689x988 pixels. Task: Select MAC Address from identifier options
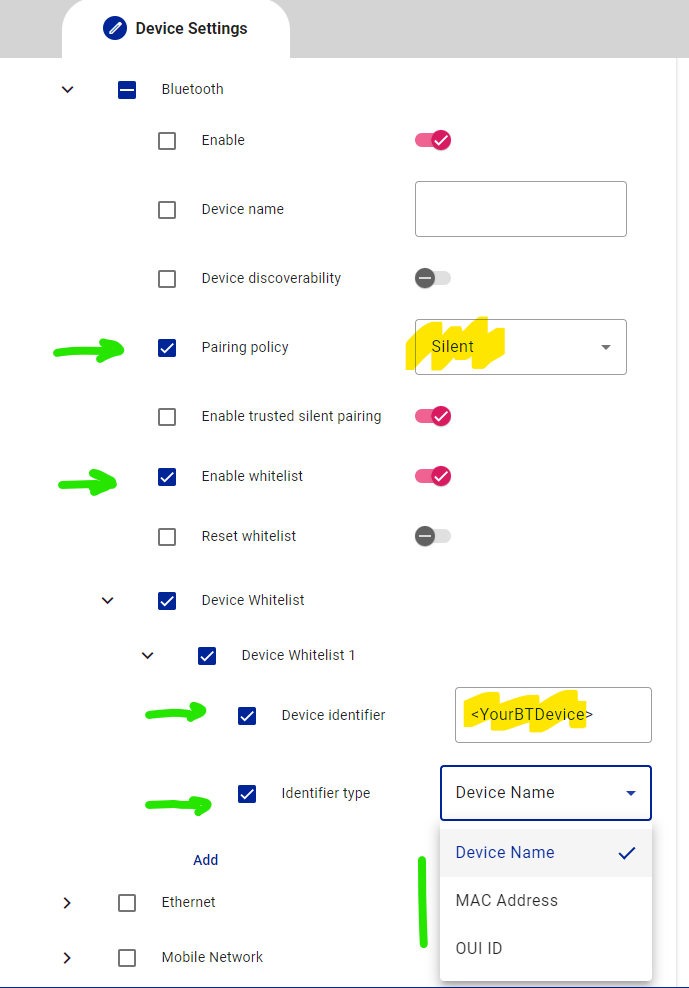pos(507,900)
